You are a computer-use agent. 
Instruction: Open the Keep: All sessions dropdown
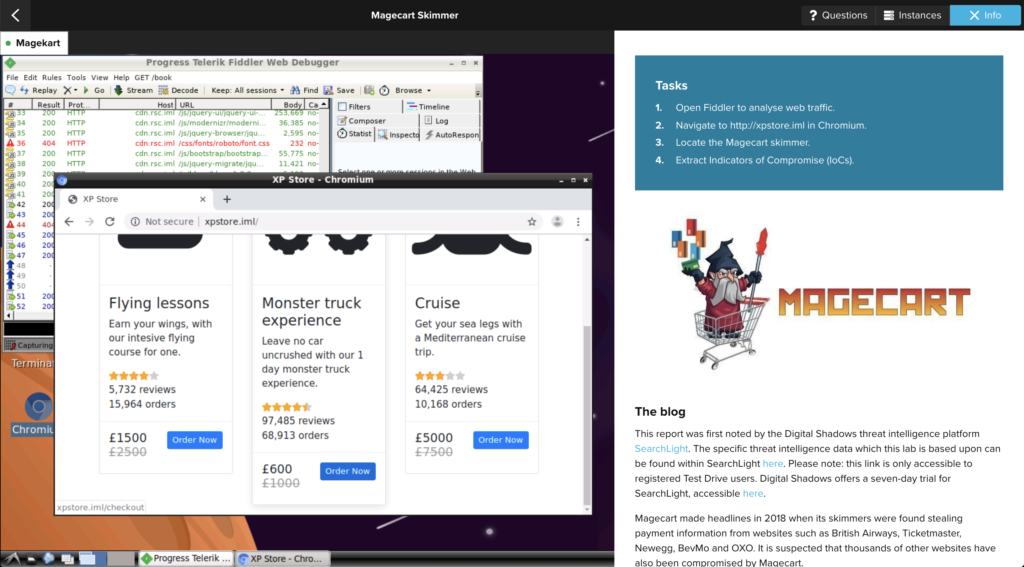[248, 90]
